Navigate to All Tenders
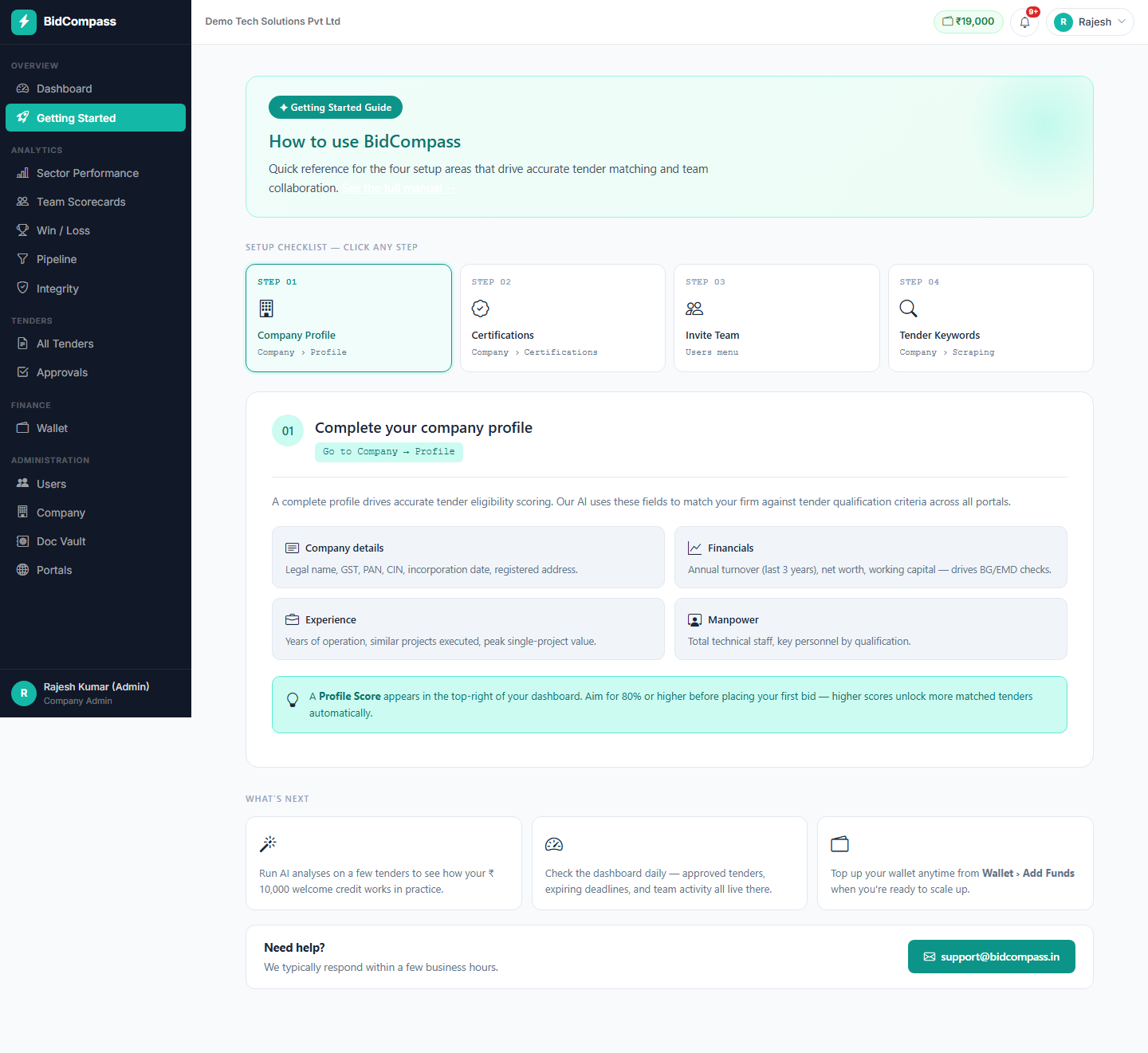Image resolution: width=1148 pixels, height=1053 pixels. click(x=96, y=344)
